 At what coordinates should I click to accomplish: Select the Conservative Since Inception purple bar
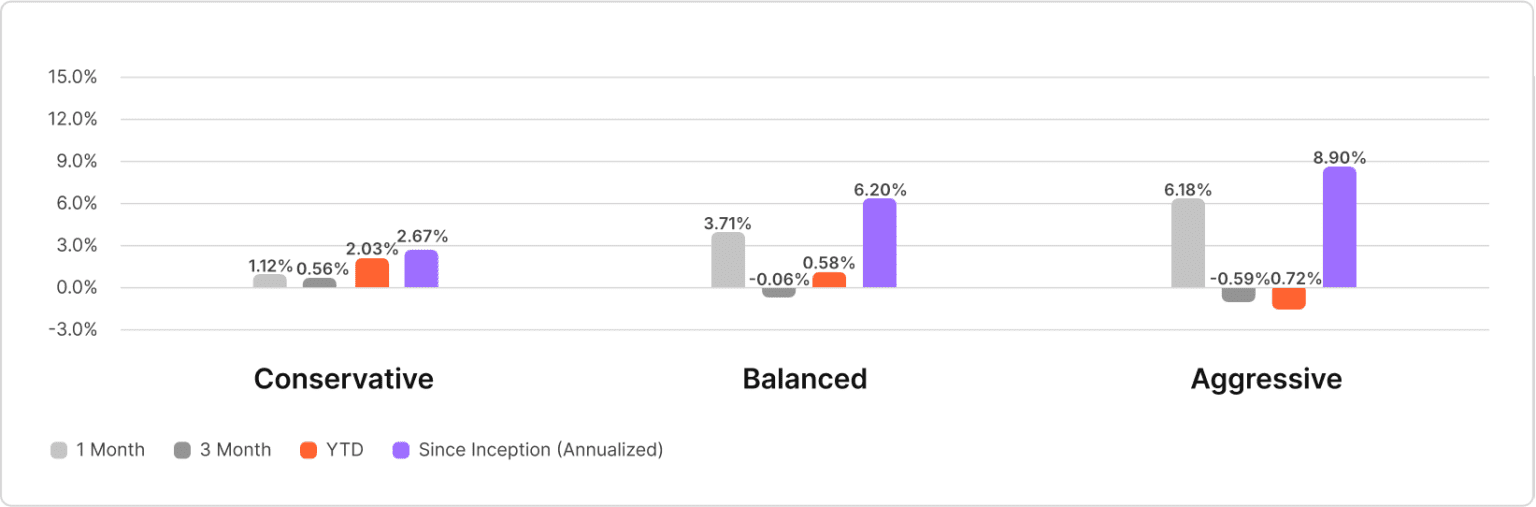(421, 269)
